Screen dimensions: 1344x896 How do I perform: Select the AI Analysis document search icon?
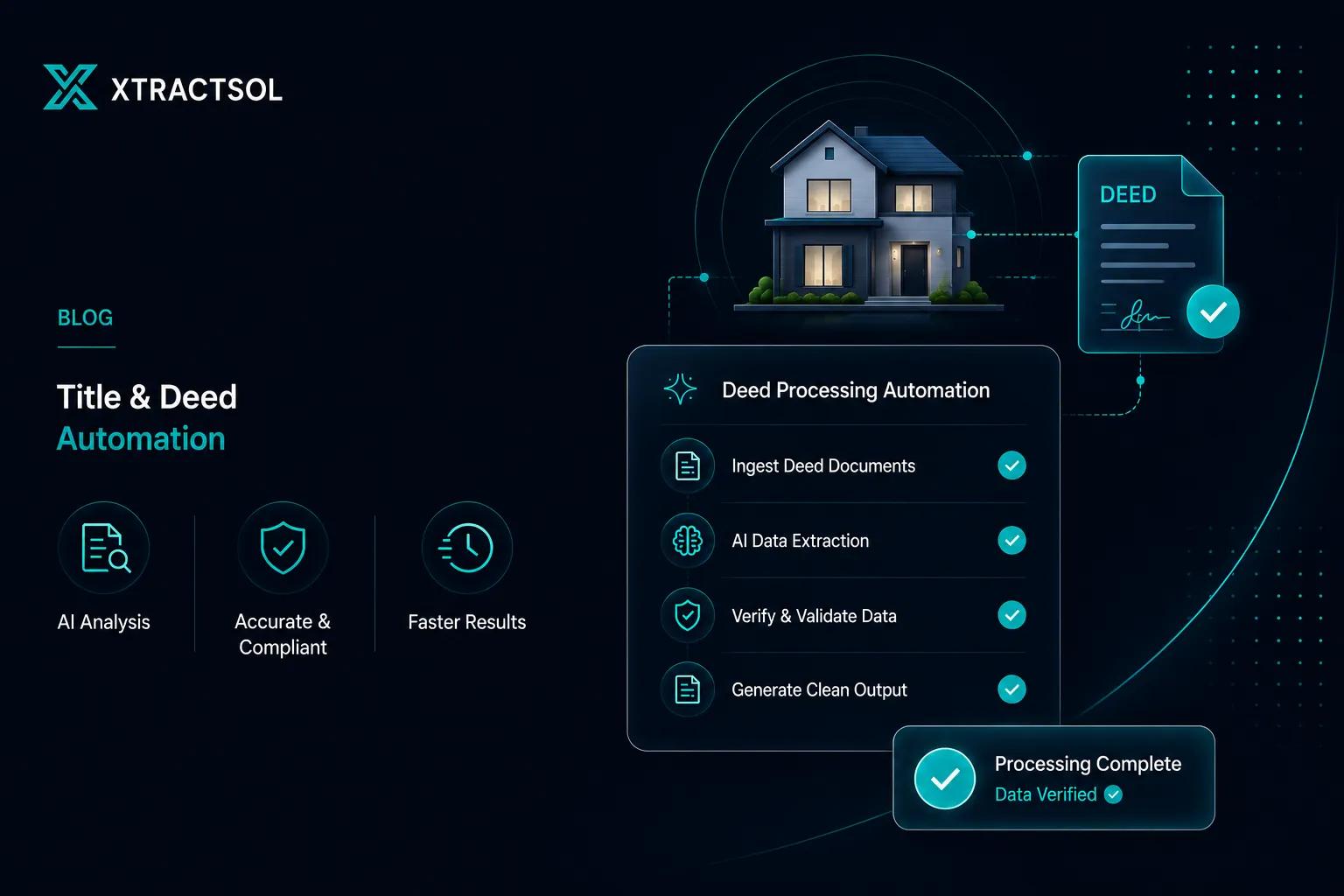[104, 548]
